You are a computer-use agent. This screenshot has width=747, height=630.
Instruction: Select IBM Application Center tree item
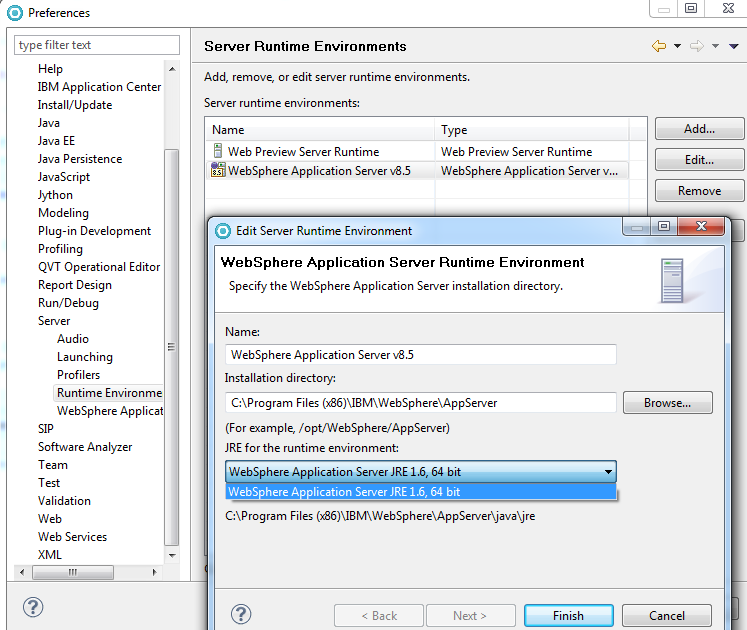tap(99, 87)
